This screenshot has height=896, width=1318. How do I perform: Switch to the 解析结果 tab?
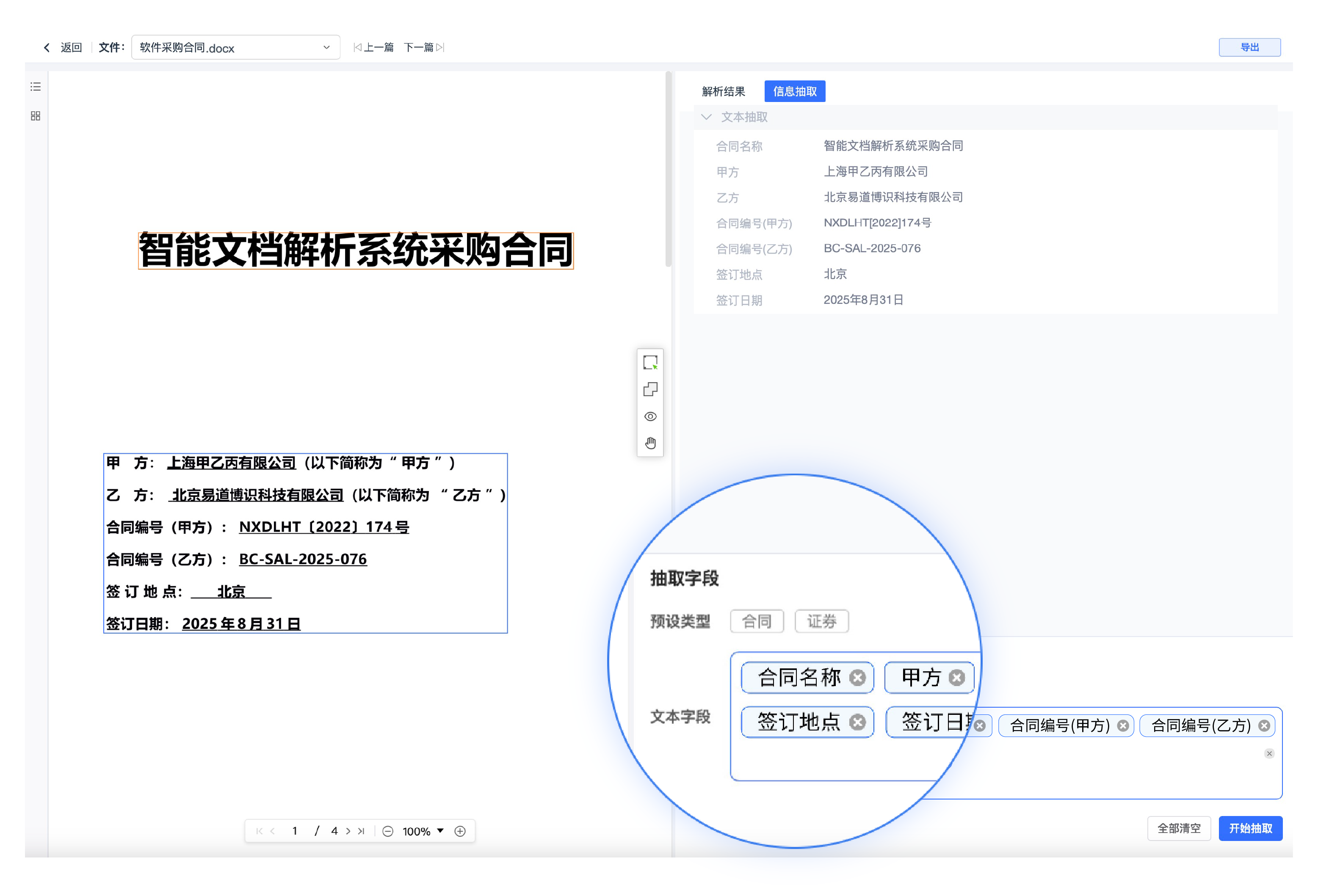pos(723,91)
